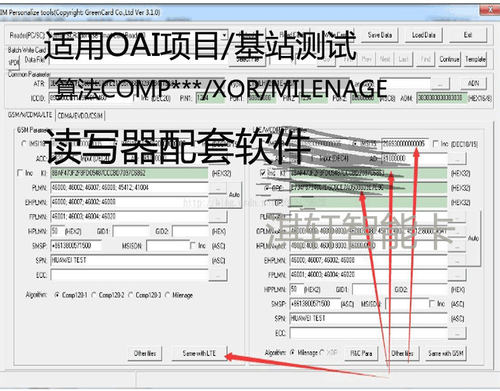The image size is (500, 391).
Task: Click the LTE HPPLMN field containing 50
Action: point(296,289)
